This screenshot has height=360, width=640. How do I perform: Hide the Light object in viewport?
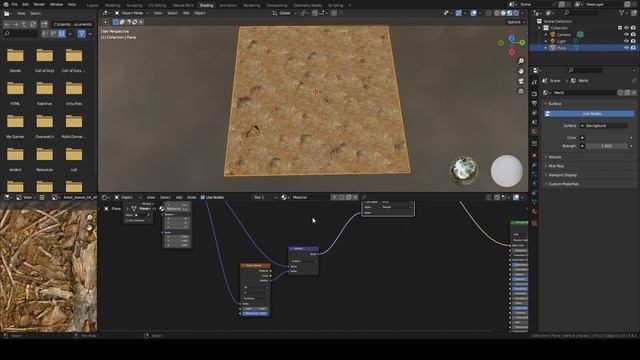pos(627,41)
